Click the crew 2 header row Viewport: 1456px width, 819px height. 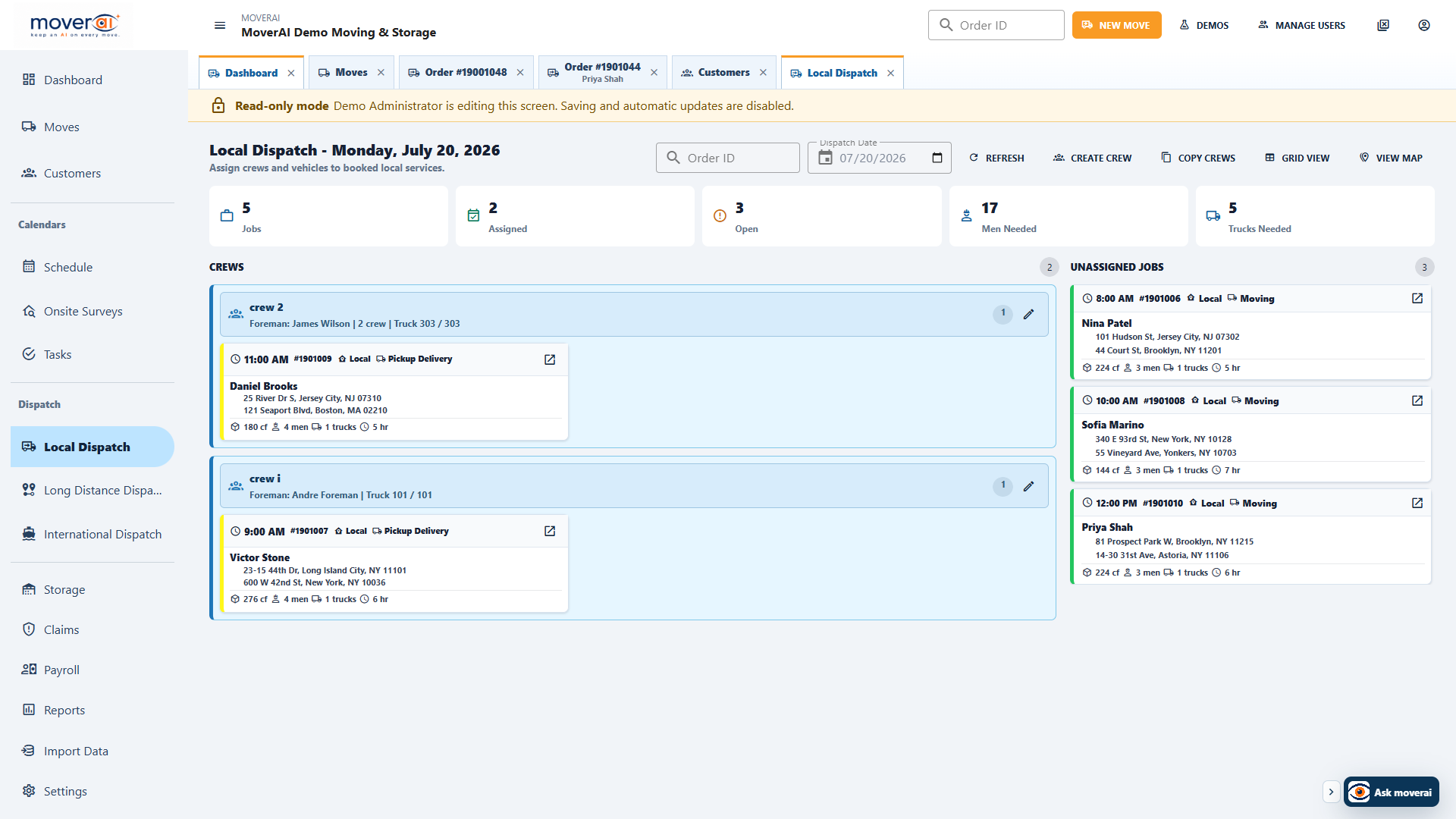point(634,315)
